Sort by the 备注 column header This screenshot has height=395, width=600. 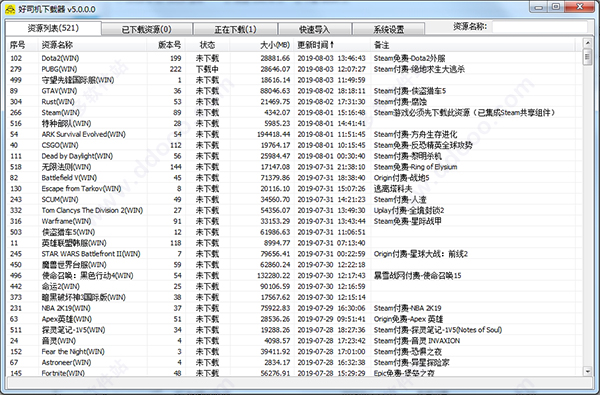(x=473, y=45)
